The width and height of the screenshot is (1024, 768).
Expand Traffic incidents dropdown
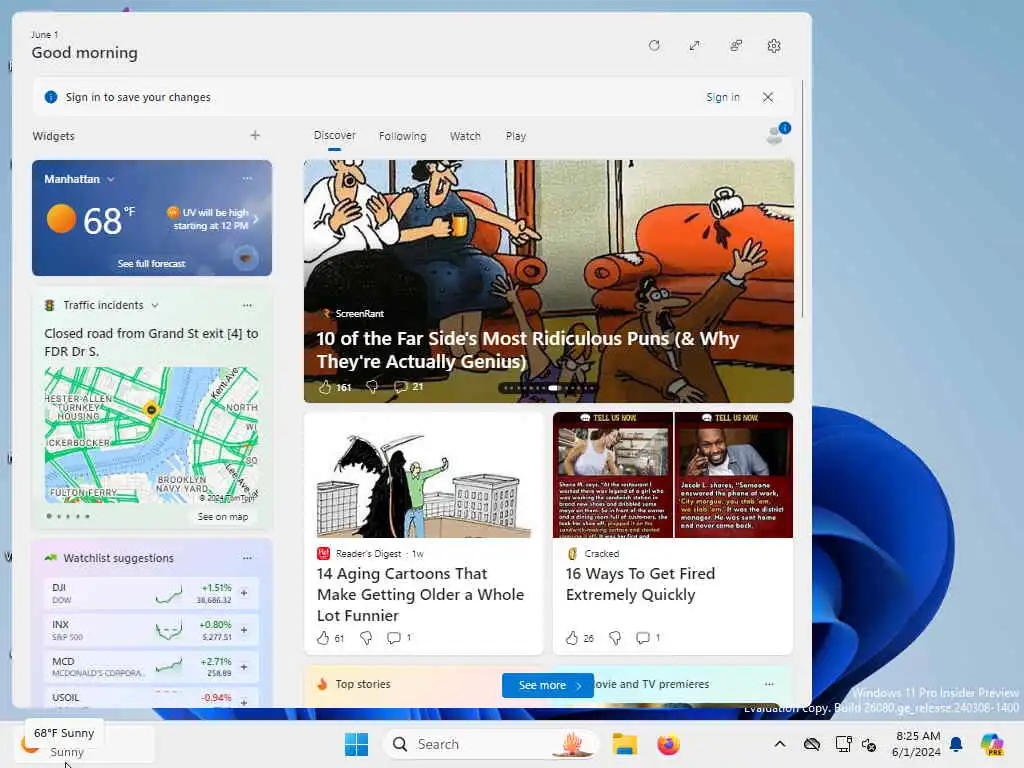point(155,306)
